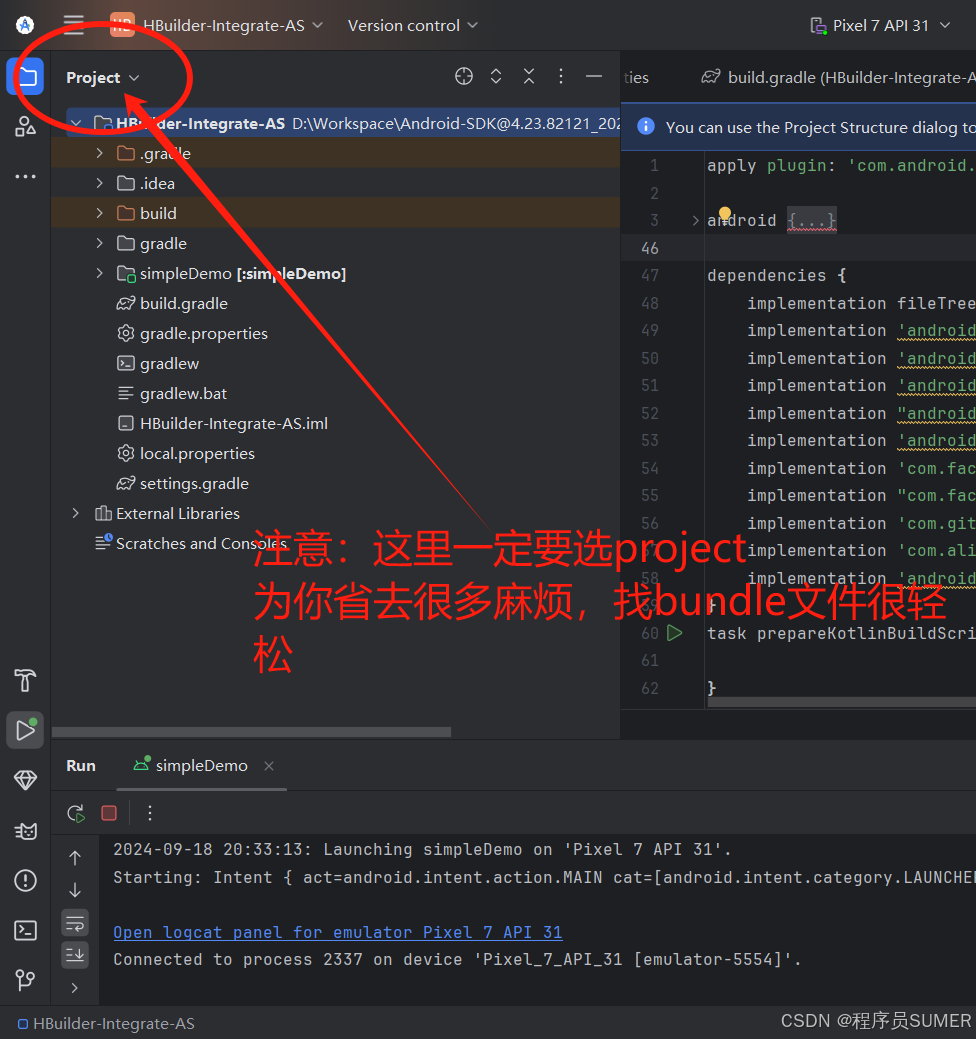Click the yellow intention bulb in editor
Viewport: 976px width, 1039px height.
point(725,213)
